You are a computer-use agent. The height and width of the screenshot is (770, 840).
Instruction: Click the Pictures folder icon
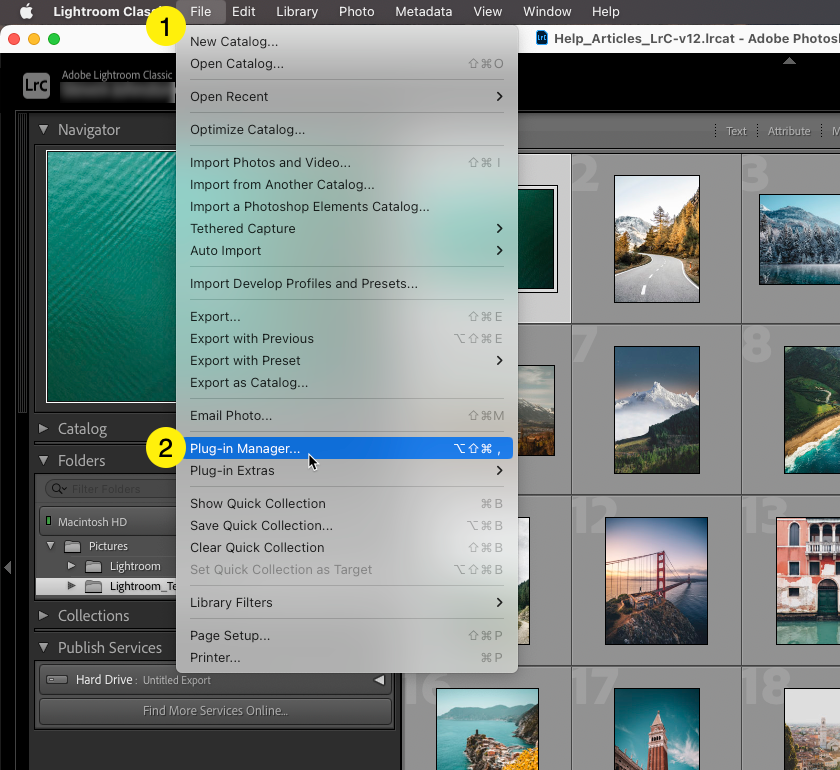click(72, 546)
